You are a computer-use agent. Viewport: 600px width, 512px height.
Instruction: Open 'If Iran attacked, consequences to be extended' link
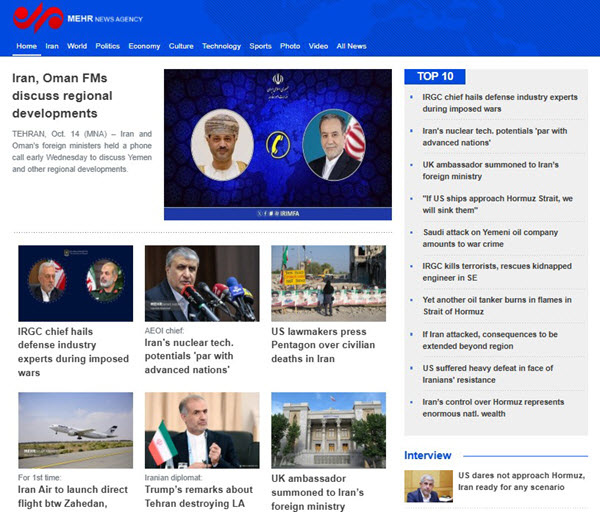(x=490, y=340)
